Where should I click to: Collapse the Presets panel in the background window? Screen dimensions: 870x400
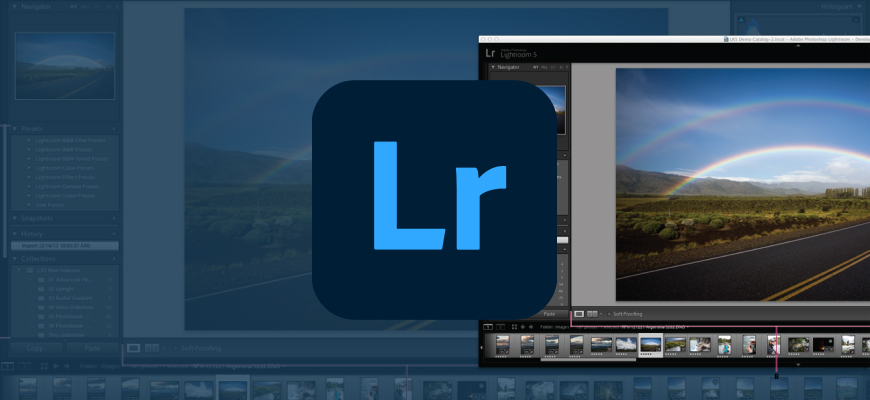15,129
